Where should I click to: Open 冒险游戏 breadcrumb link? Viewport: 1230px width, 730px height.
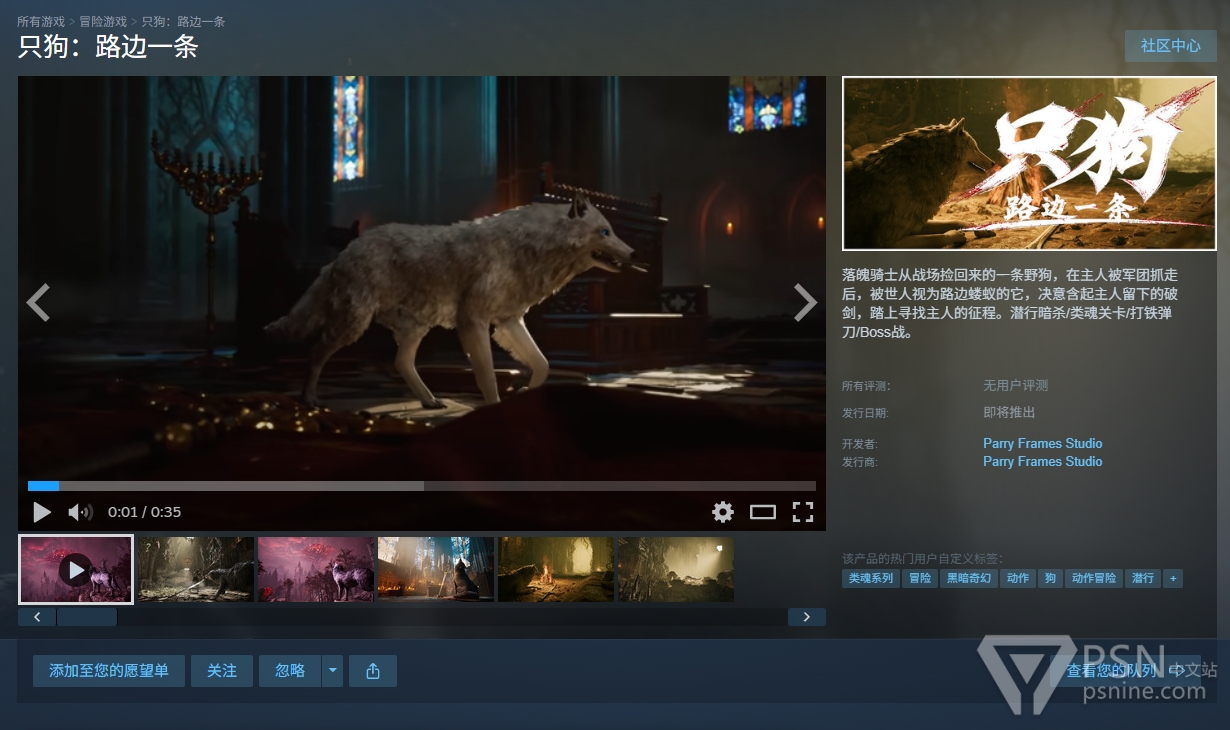(103, 22)
